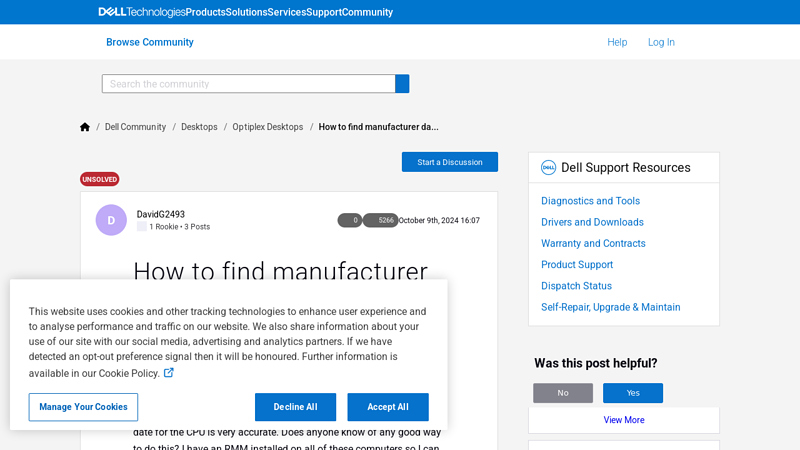Screen dimensions: 800x450
Task: Focus the Search the community field
Action: tap(248, 84)
